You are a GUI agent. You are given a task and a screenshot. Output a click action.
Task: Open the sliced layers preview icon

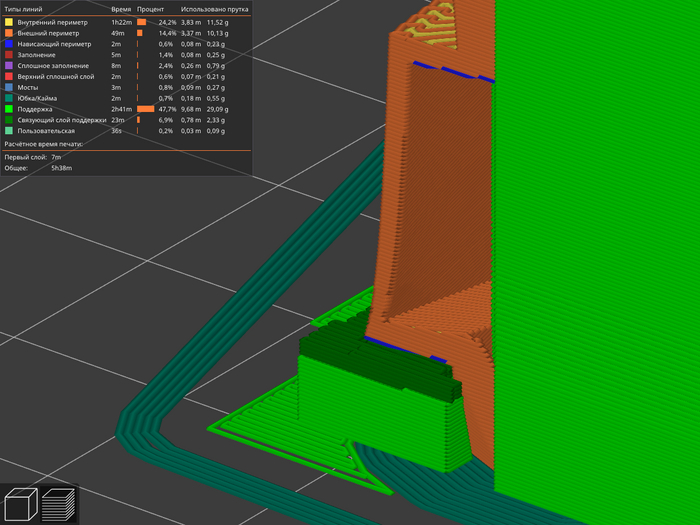coord(60,504)
